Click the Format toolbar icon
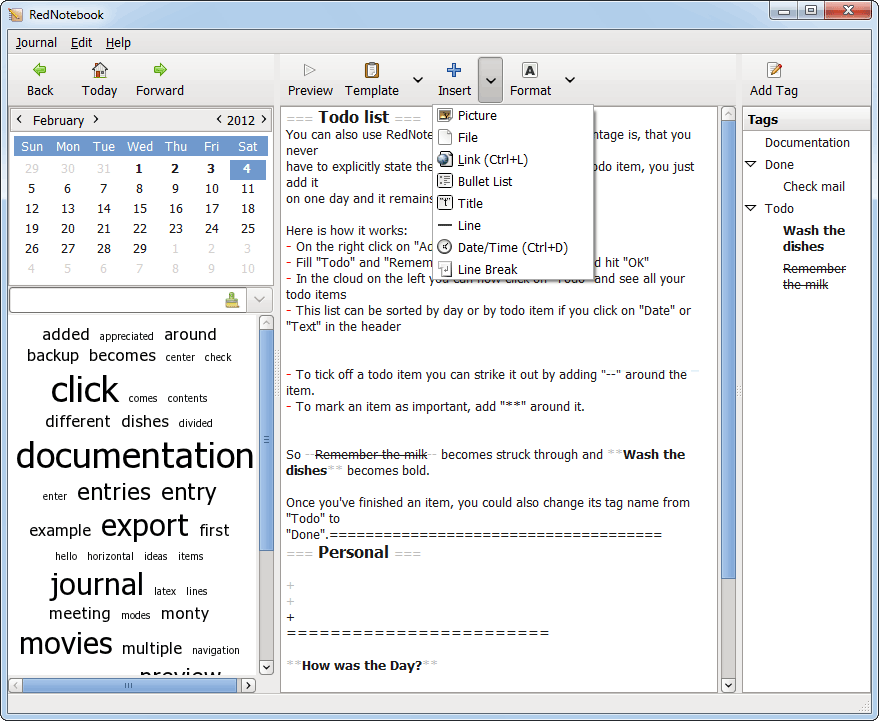The image size is (879, 721). (530, 70)
